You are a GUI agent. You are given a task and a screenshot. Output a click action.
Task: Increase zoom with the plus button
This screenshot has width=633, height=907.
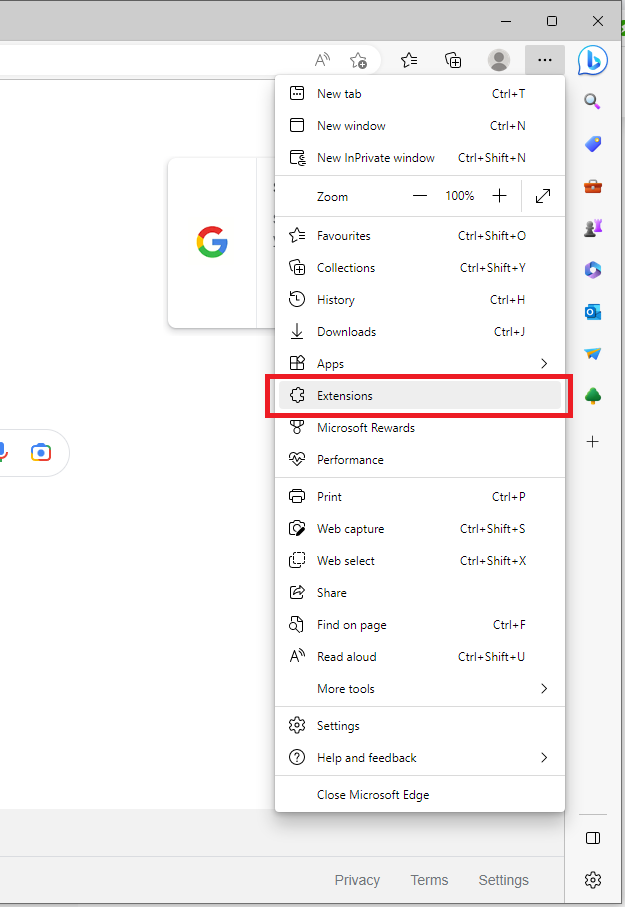[500, 196]
